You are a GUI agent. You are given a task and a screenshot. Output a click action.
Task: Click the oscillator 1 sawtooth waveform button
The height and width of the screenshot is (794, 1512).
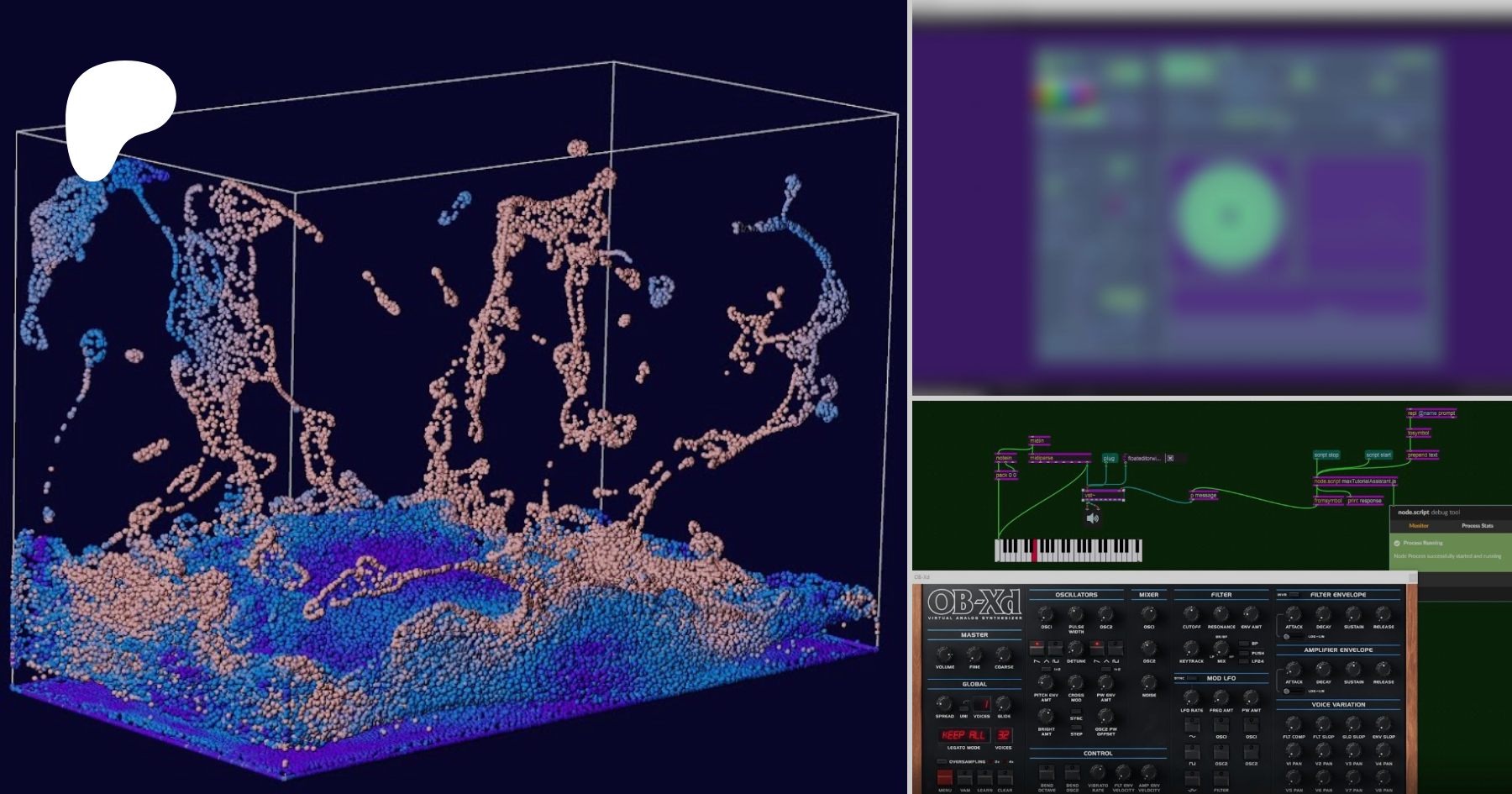pos(1037,648)
